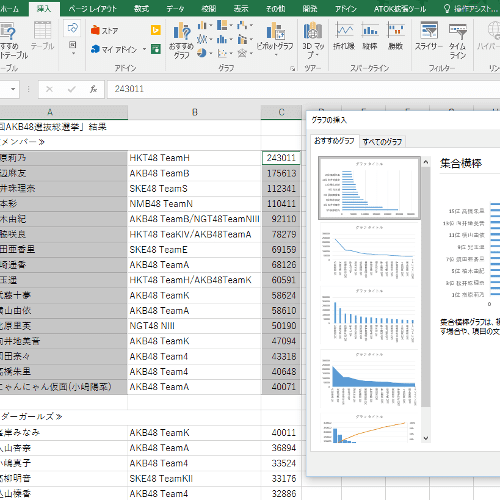Insert a line or area chart

[202, 39]
